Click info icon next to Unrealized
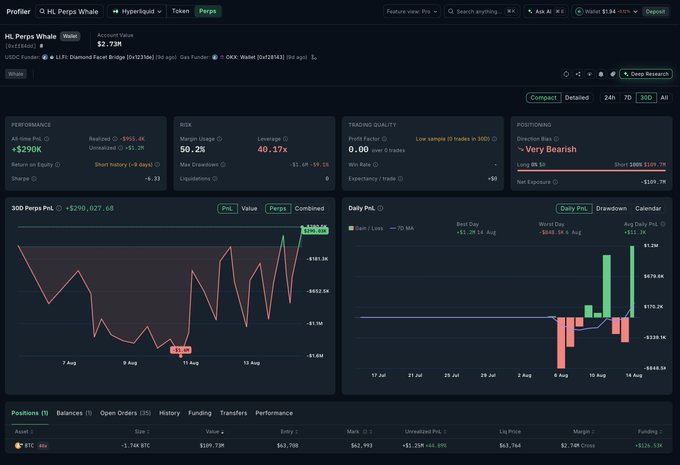Image resolution: width=680 pixels, height=465 pixels. [x=121, y=148]
